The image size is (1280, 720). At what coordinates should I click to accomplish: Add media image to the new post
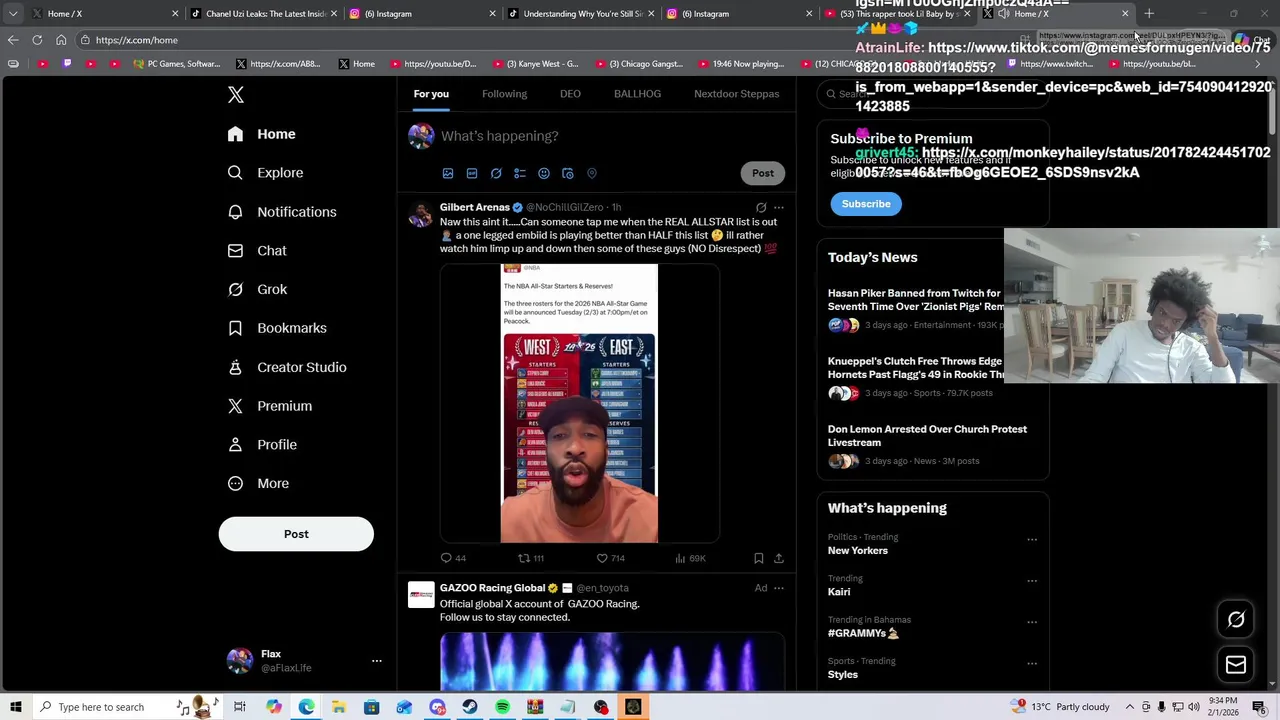[448, 174]
